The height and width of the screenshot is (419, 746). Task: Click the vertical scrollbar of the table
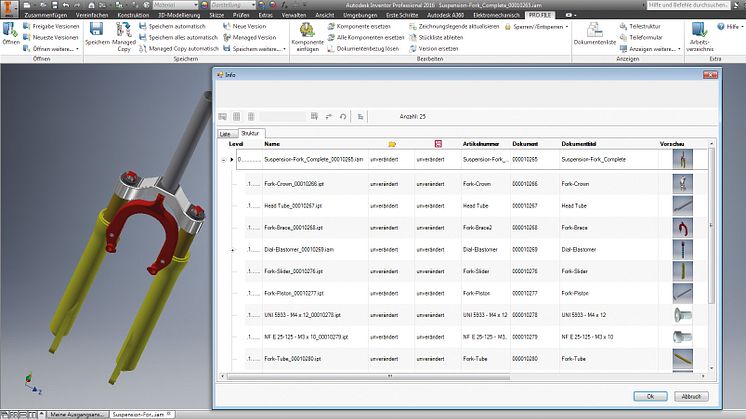pos(711,226)
